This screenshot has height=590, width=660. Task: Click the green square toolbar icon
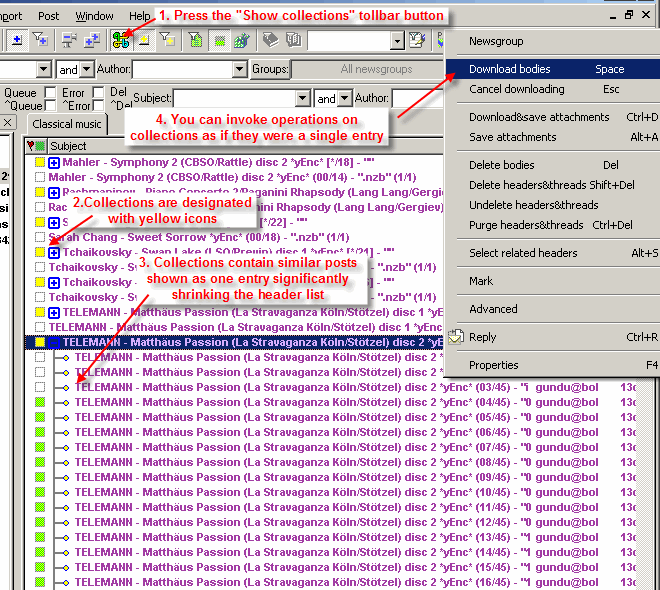(x=219, y=40)
